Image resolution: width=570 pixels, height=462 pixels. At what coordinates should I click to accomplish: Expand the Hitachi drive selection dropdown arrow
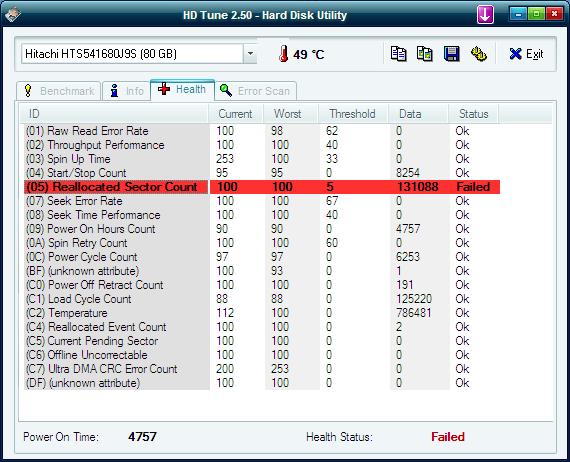tap(250, 54)
